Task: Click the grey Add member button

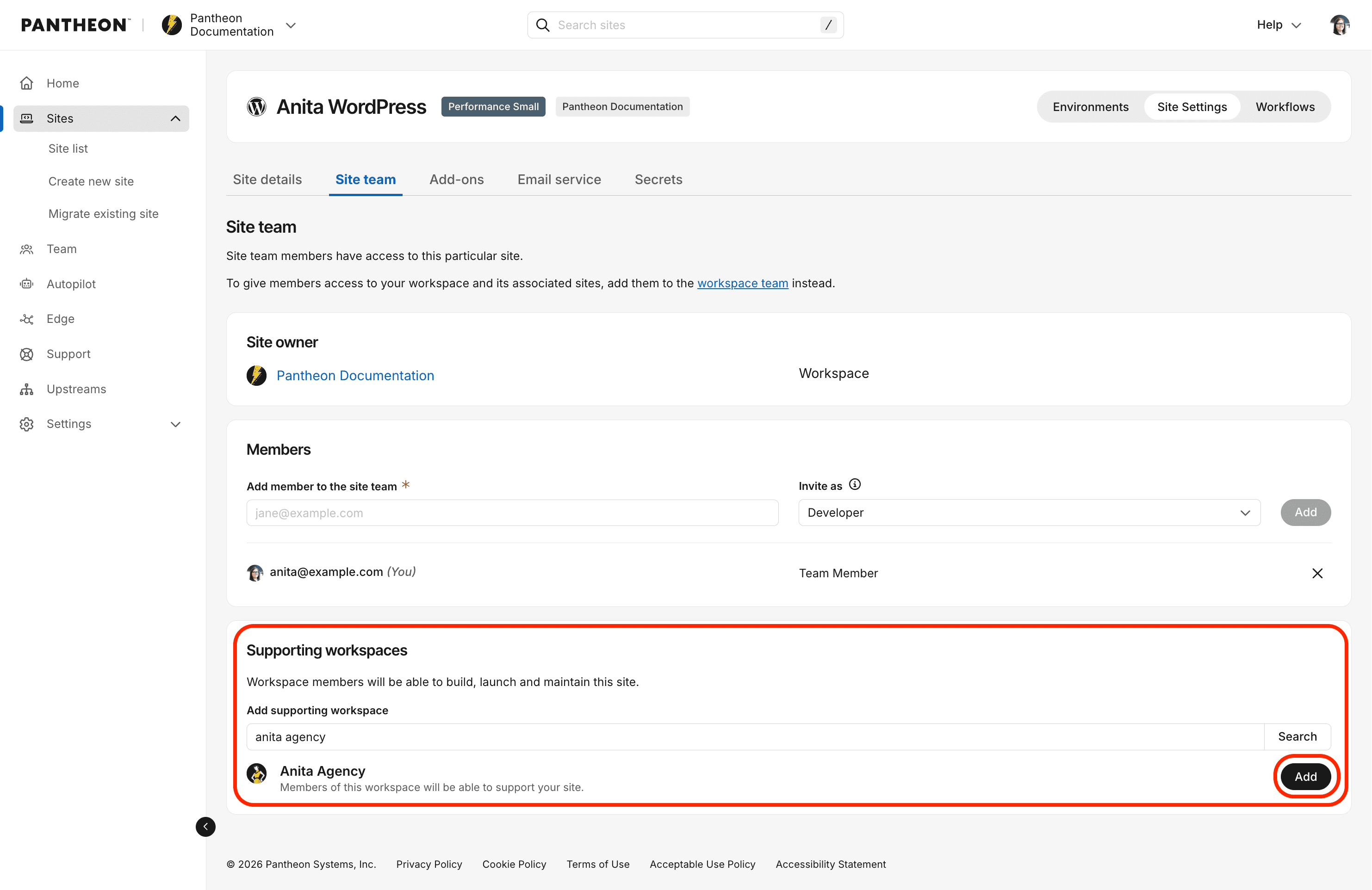Action: [x=1306, y=513]
